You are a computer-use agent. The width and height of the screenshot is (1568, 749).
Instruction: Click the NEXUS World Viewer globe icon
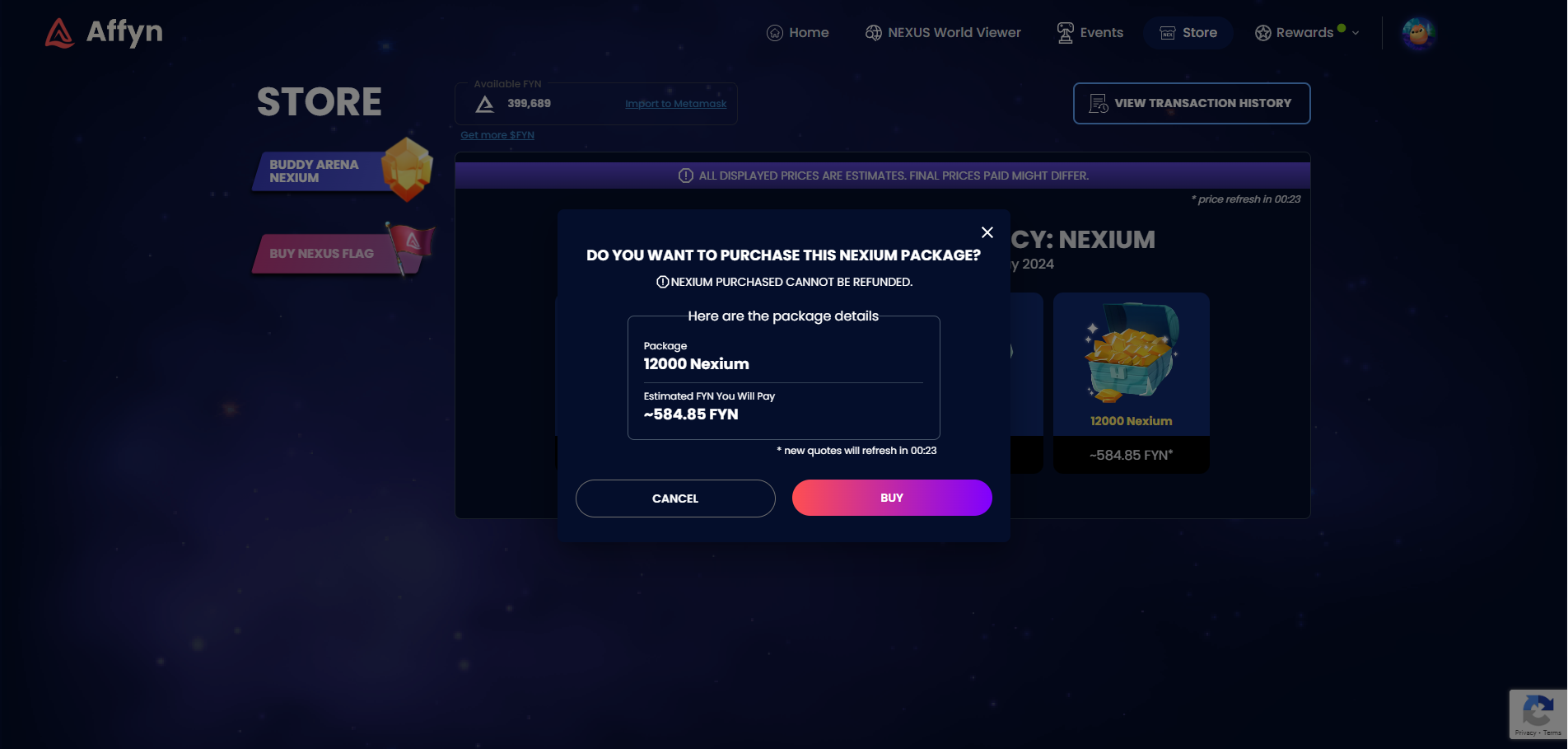[874, 33]
